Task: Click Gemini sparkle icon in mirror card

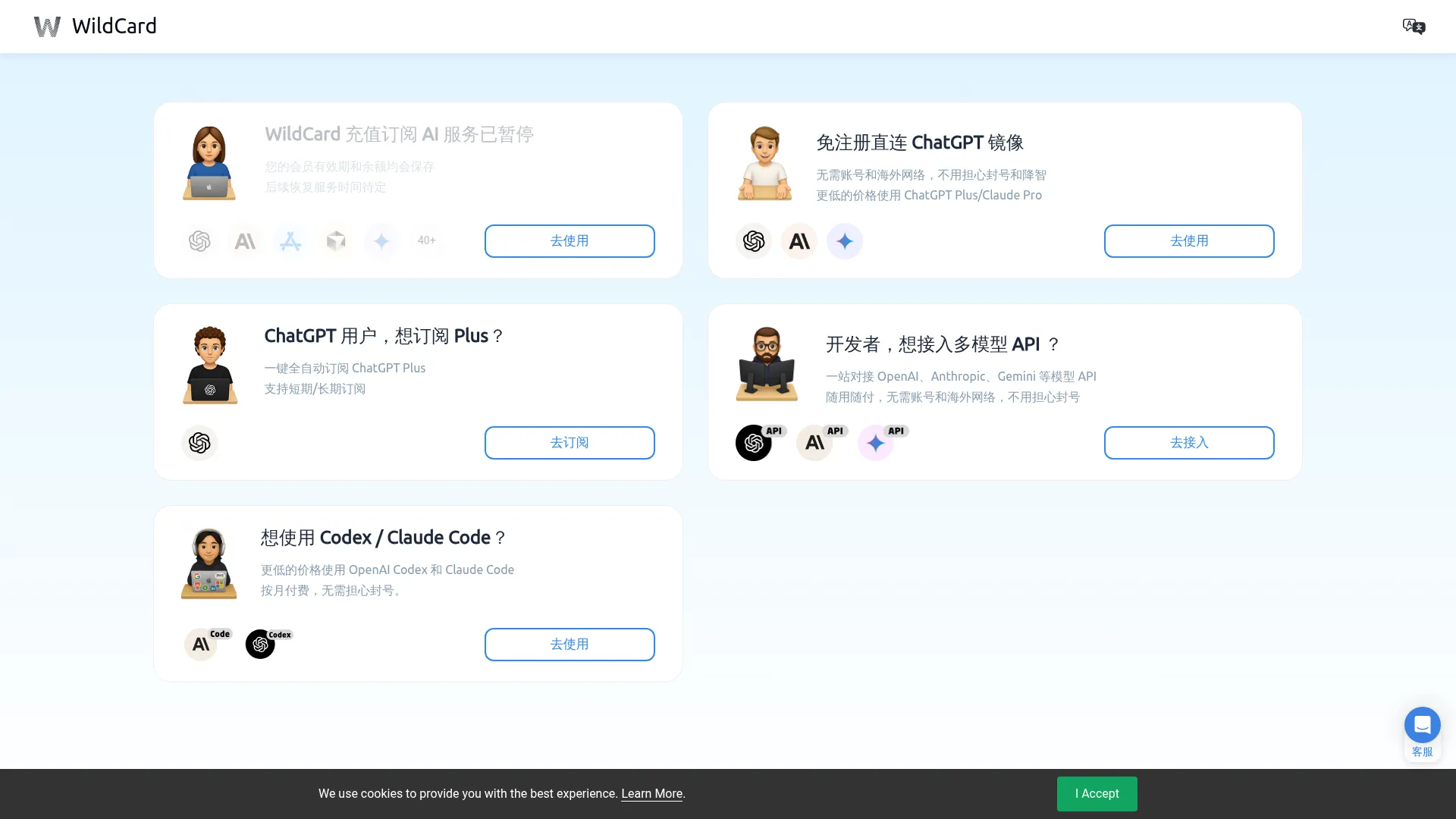Action: [x=845, y=241]
